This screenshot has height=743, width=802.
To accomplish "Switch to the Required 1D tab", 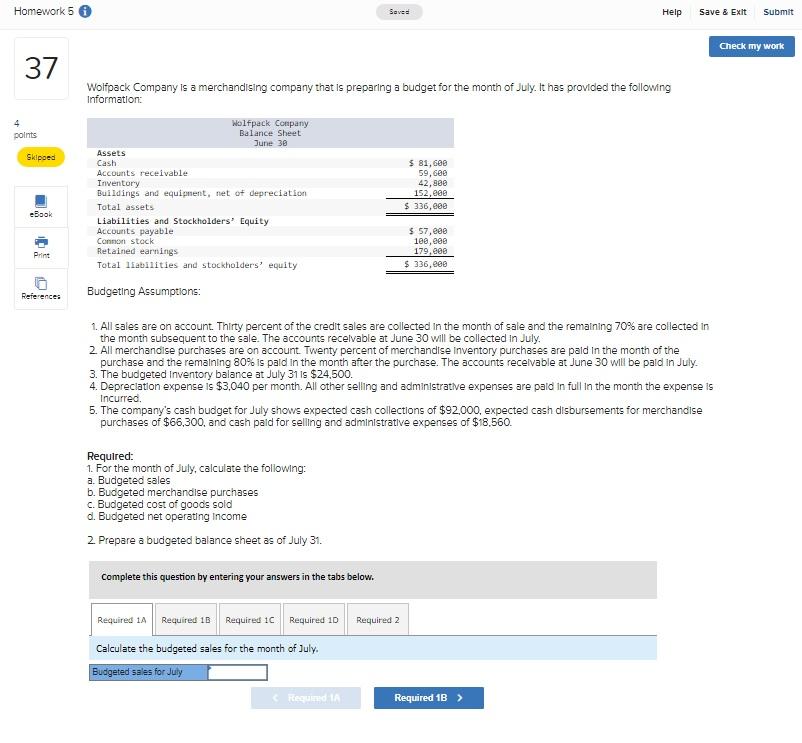I will 314,620.
